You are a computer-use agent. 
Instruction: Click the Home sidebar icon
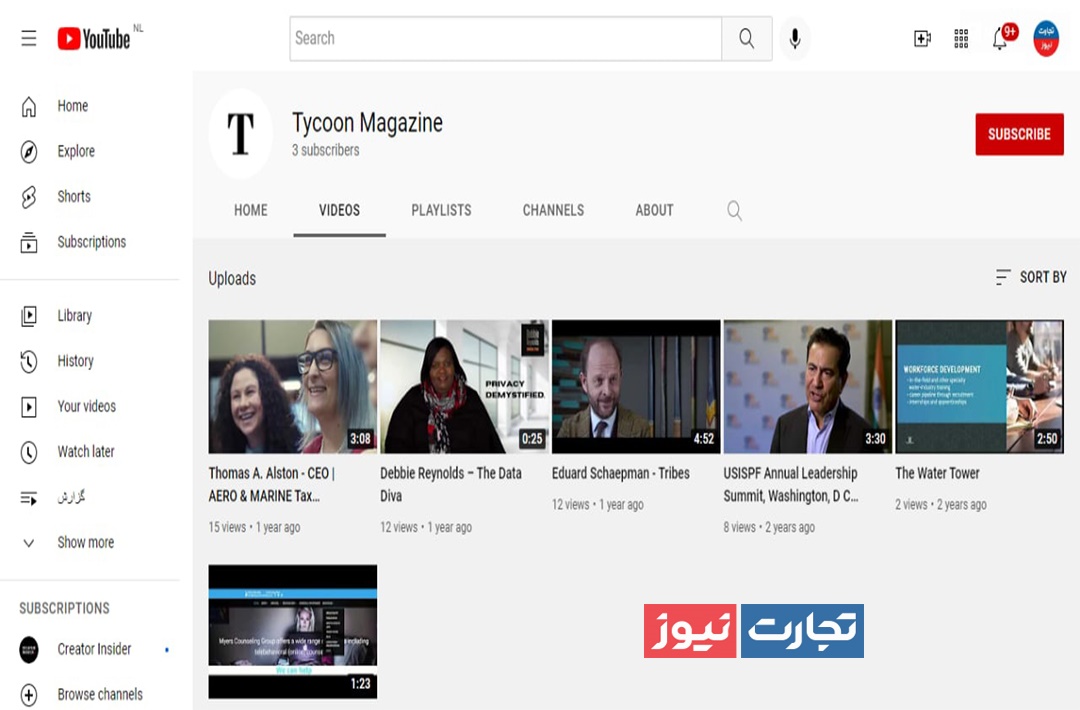tap(29, 106)
